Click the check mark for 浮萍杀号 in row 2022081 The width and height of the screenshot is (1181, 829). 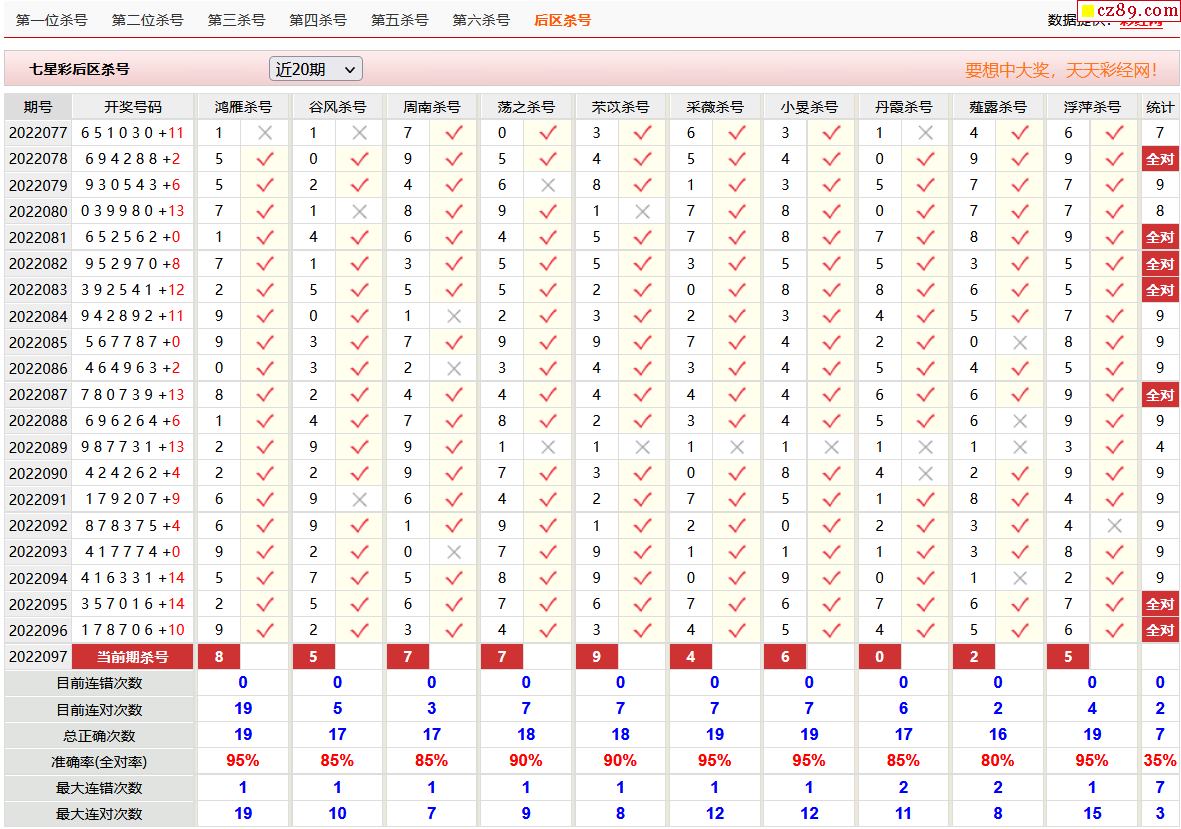pyautogui.click(x=1115, y=238)
